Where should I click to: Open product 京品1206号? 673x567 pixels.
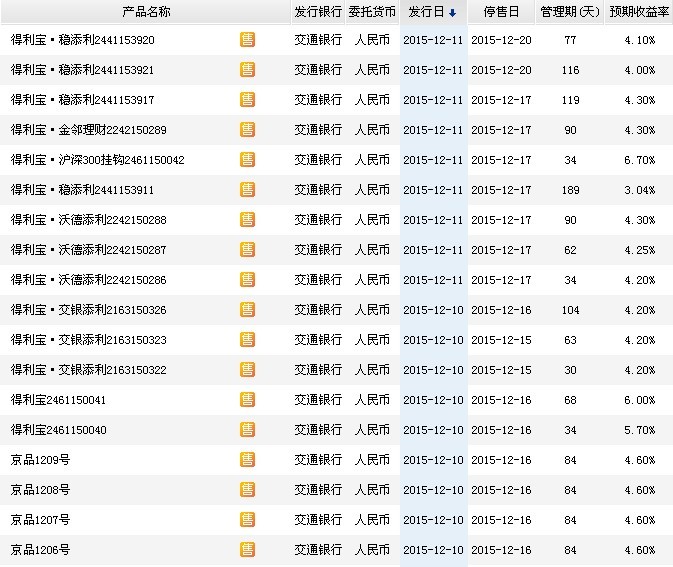(40, 550)
